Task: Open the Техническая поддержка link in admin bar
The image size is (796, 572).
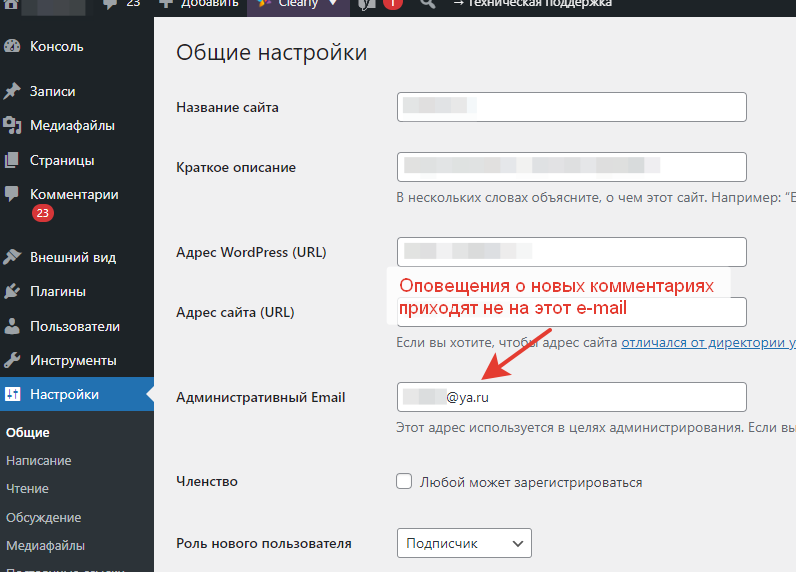Action: pos(532,4)
